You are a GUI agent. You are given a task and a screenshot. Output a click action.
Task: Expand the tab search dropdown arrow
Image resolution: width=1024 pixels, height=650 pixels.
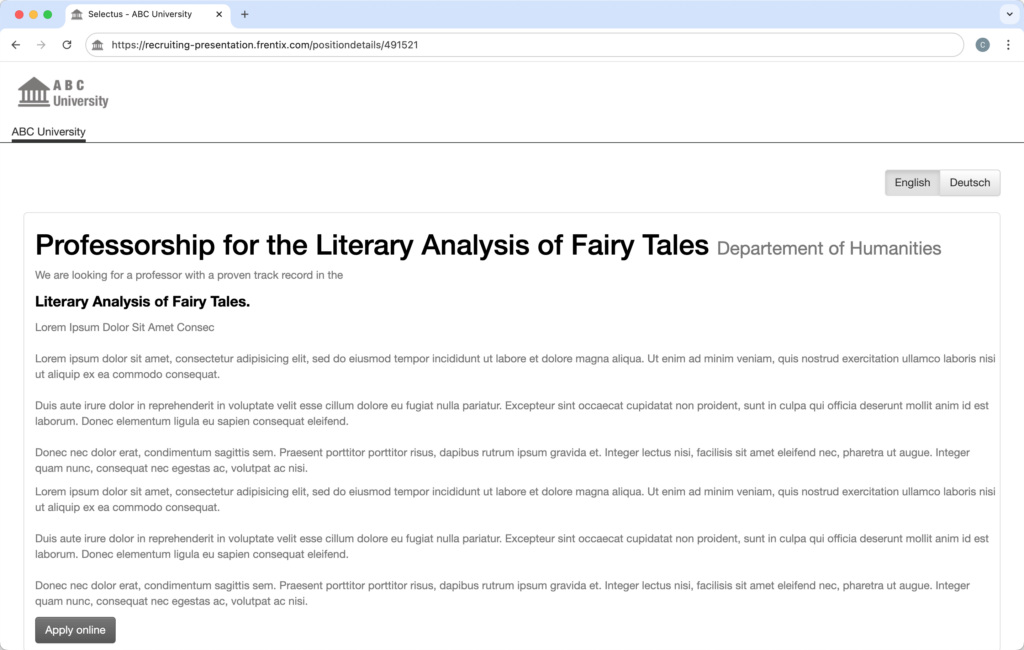(1009, 14)
